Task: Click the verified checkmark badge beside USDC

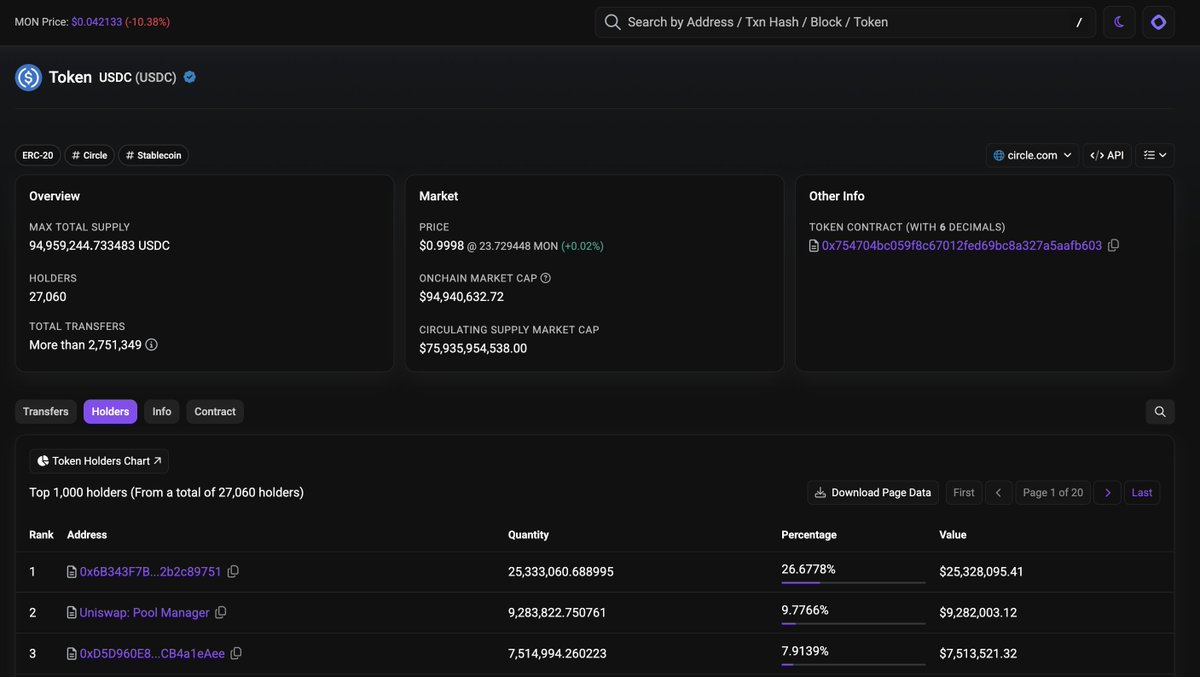Action: (x=188, y=75)
